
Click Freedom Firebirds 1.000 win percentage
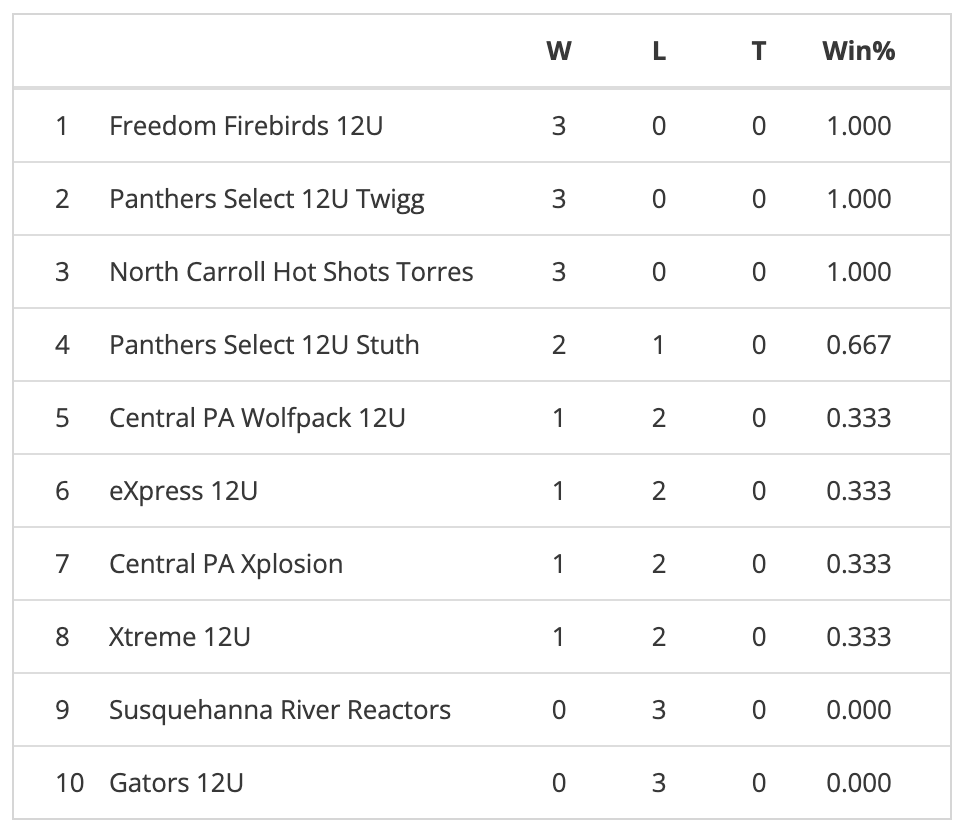pos(858,126)
